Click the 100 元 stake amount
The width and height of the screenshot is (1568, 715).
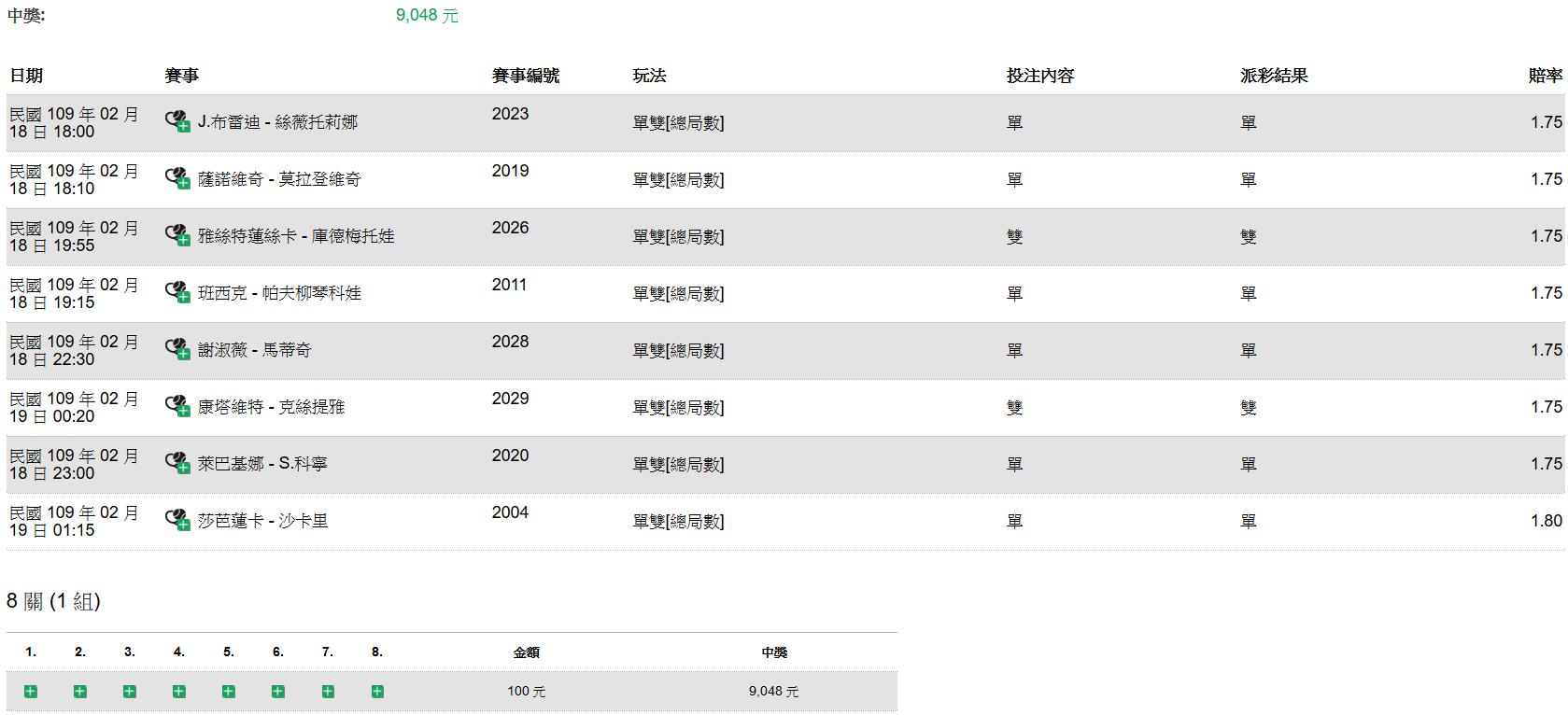coord(526,692)
